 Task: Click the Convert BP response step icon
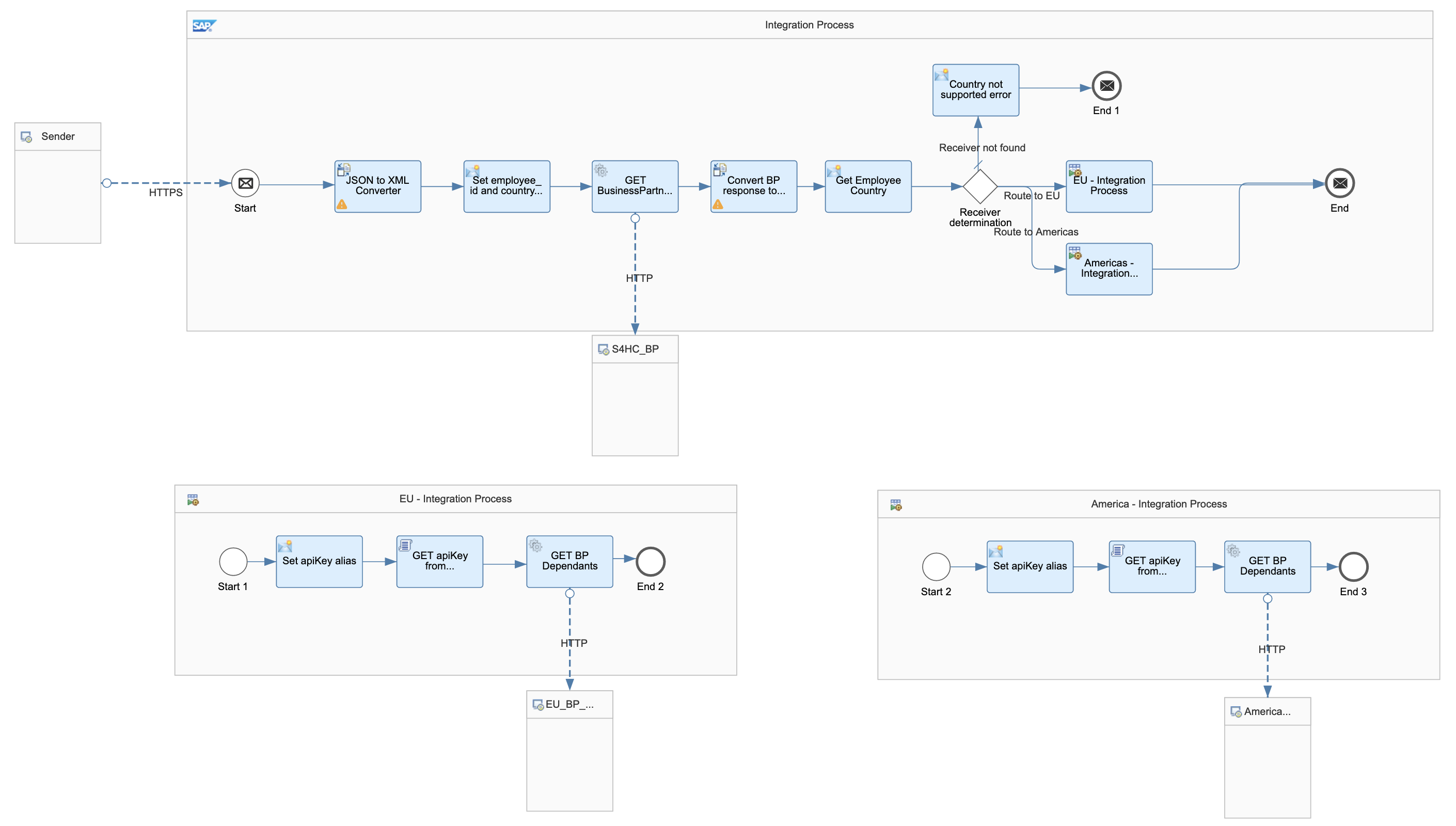point(720,171)
